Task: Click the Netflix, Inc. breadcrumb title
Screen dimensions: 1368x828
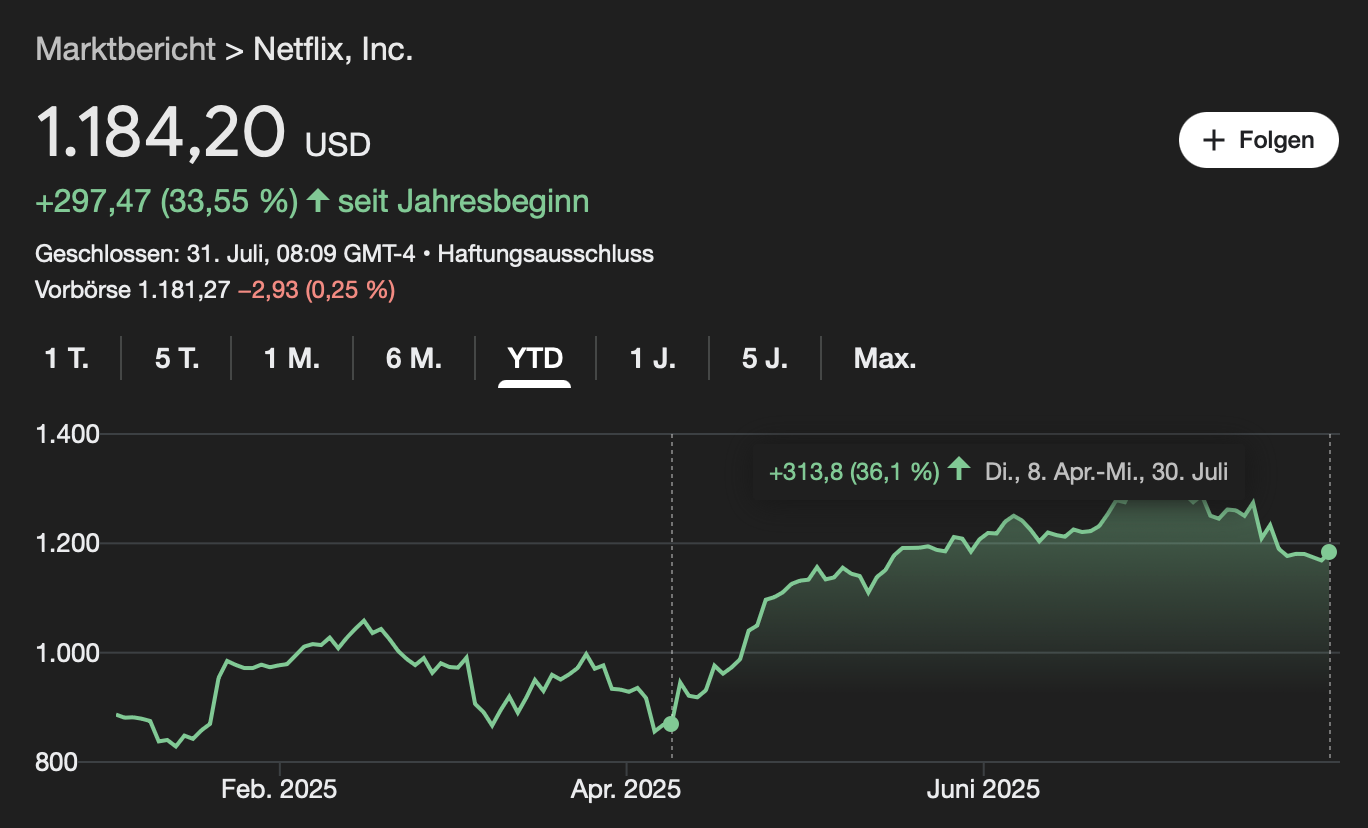Action: (x=334, y=49)
